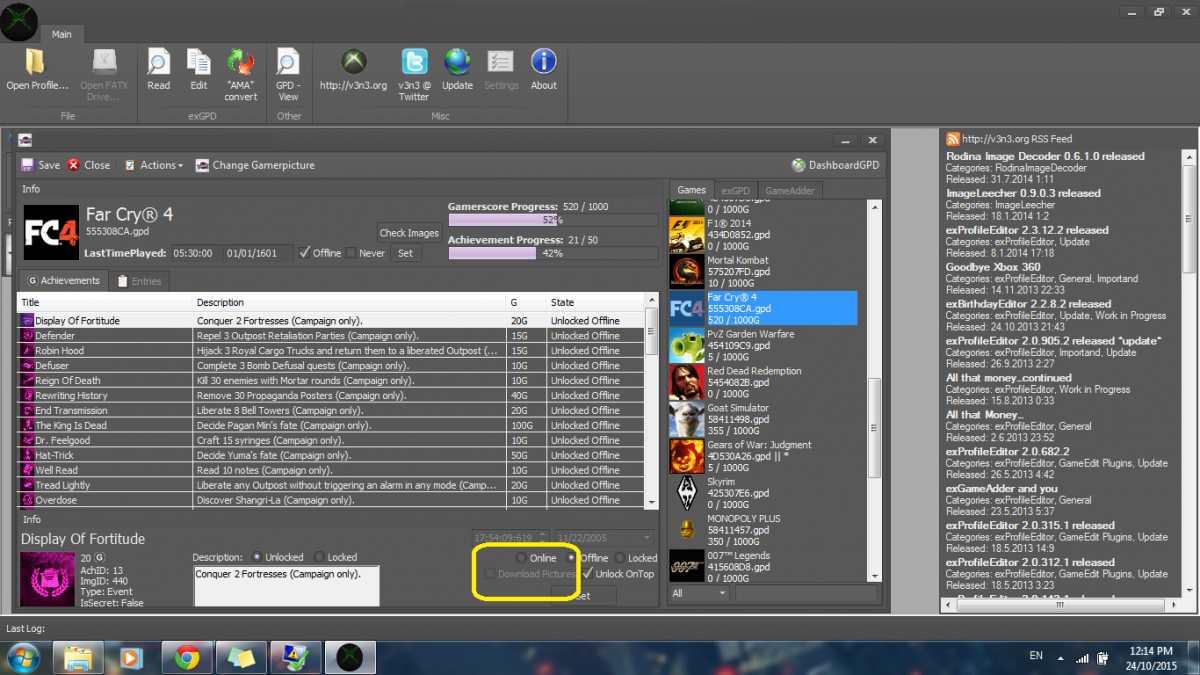Open Profile using the folder icon
1200x675 pixels.
point(37,63)
